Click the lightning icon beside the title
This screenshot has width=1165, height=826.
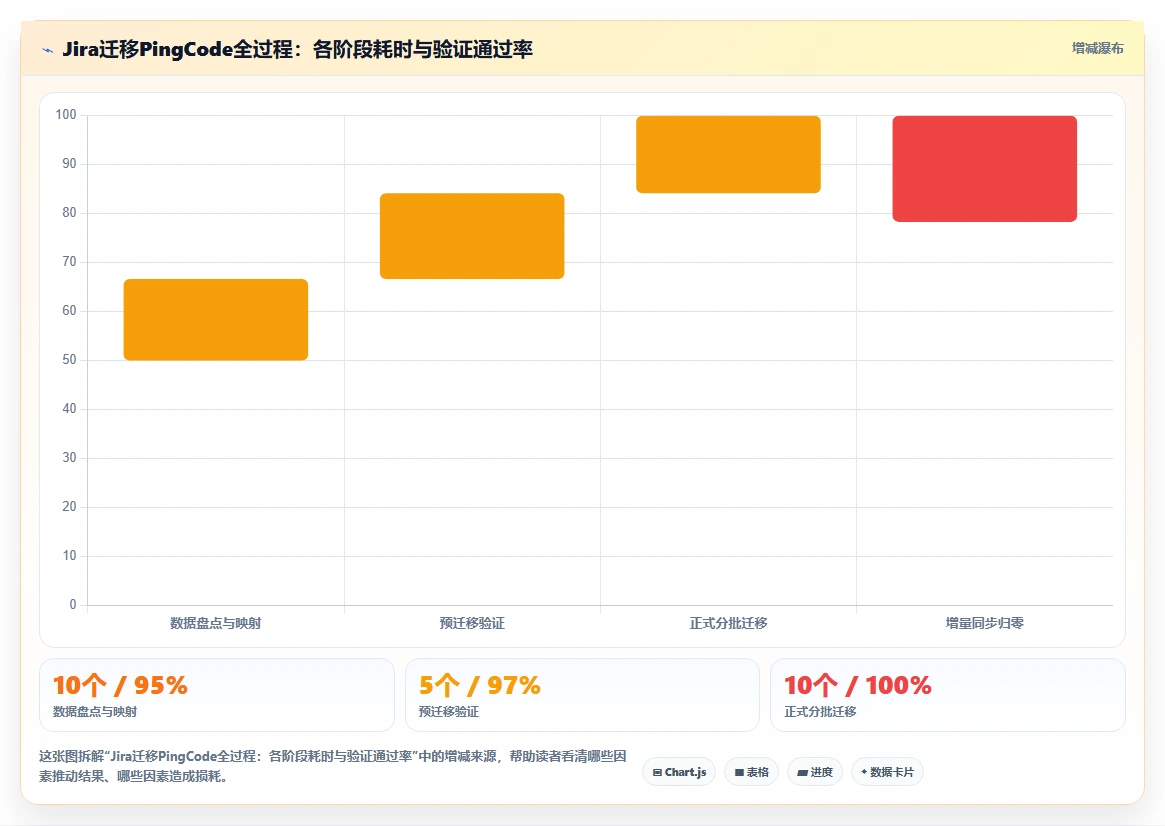[x=48, y=51]
